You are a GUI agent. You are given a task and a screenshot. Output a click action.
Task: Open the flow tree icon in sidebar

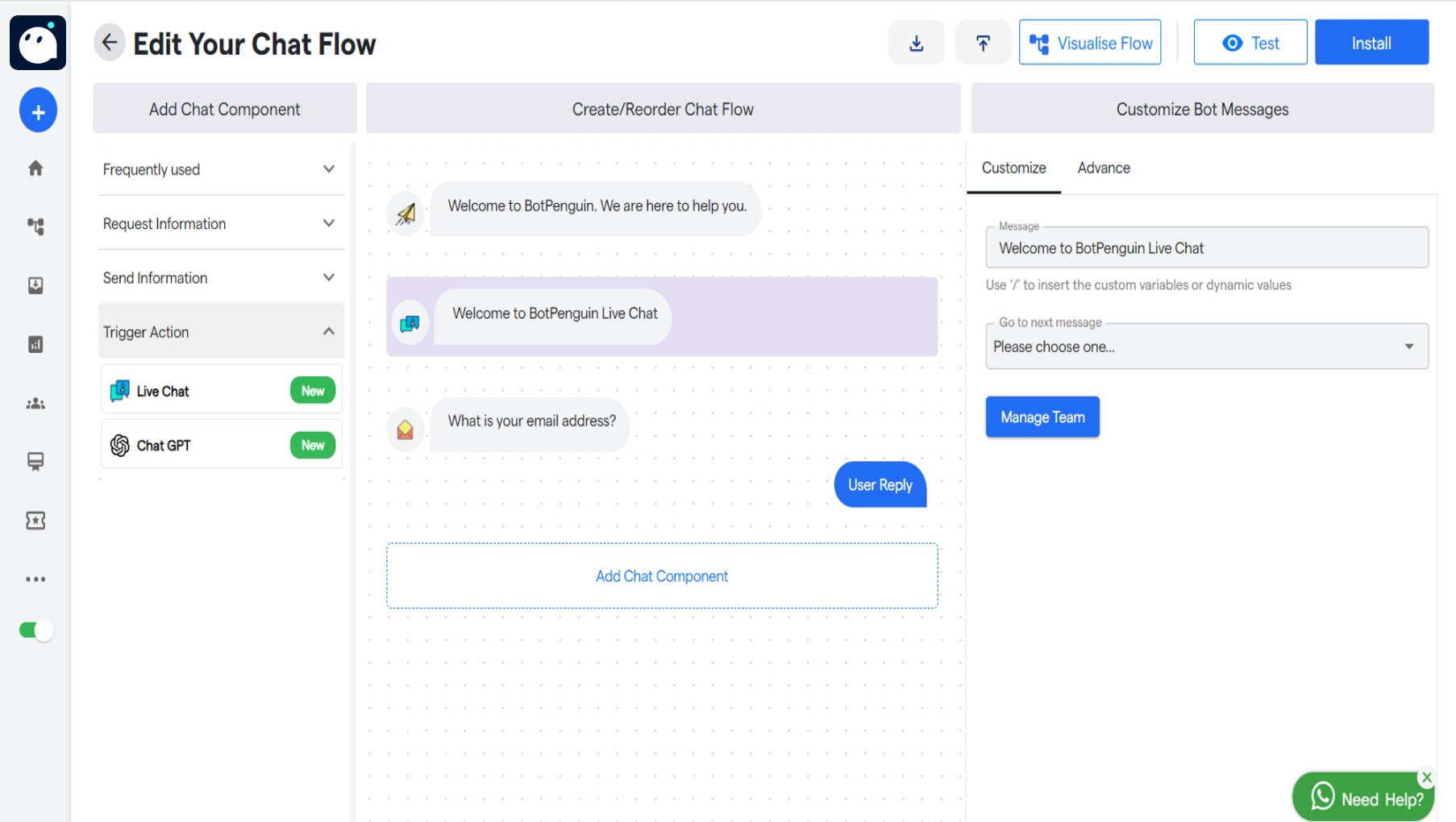35,226
